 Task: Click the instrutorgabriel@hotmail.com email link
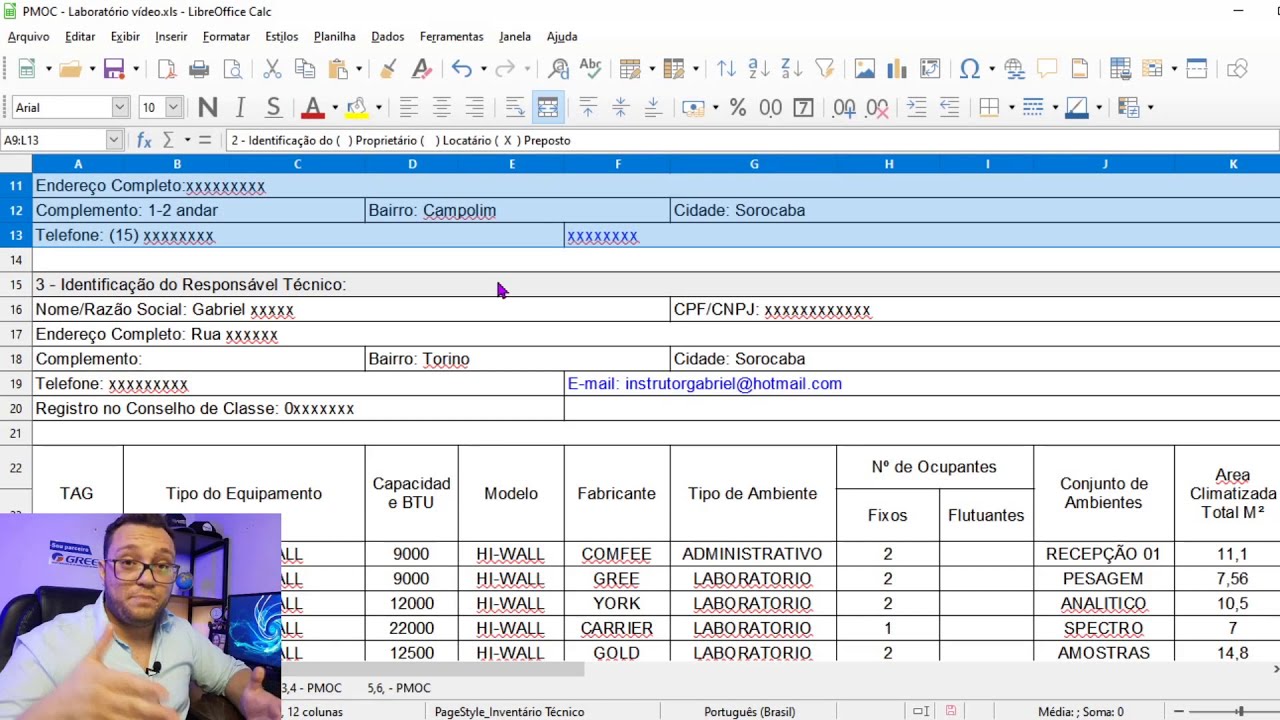[x=733, y=384]
